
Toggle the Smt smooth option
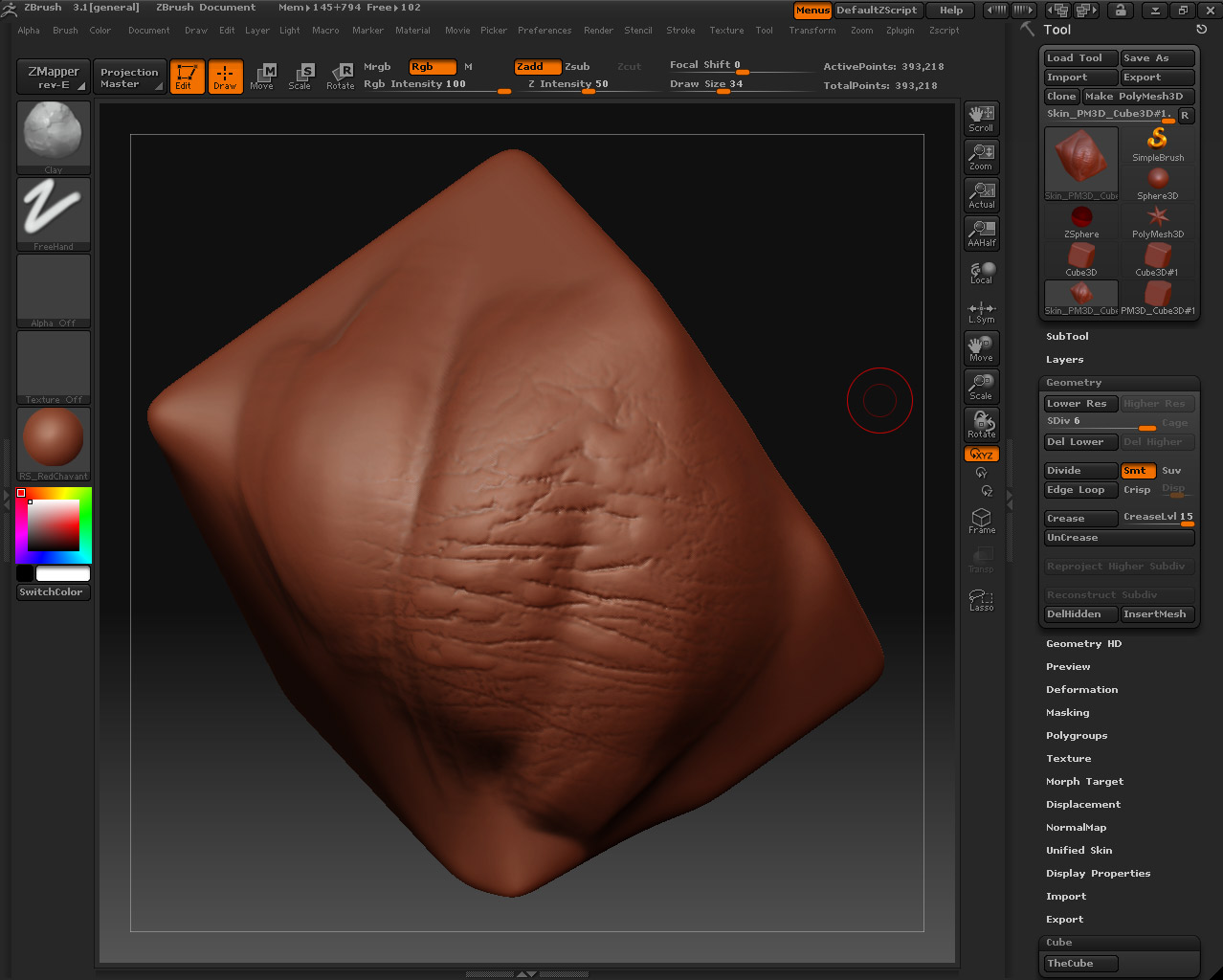[1138, 471]
